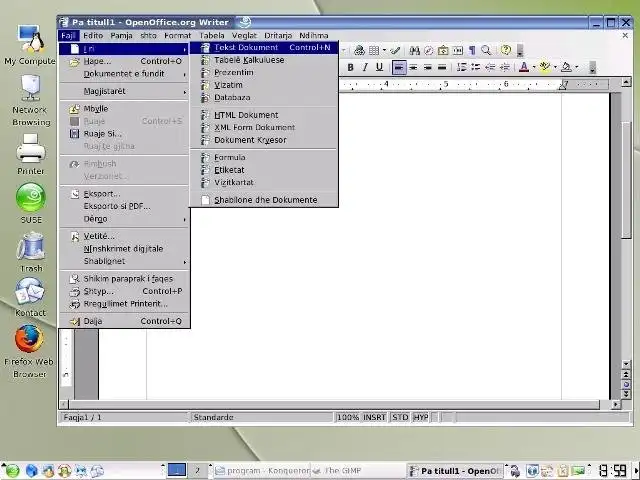Create a new Prezentim
Viewport: 640px width, 480px height.
tap(264, 73)
